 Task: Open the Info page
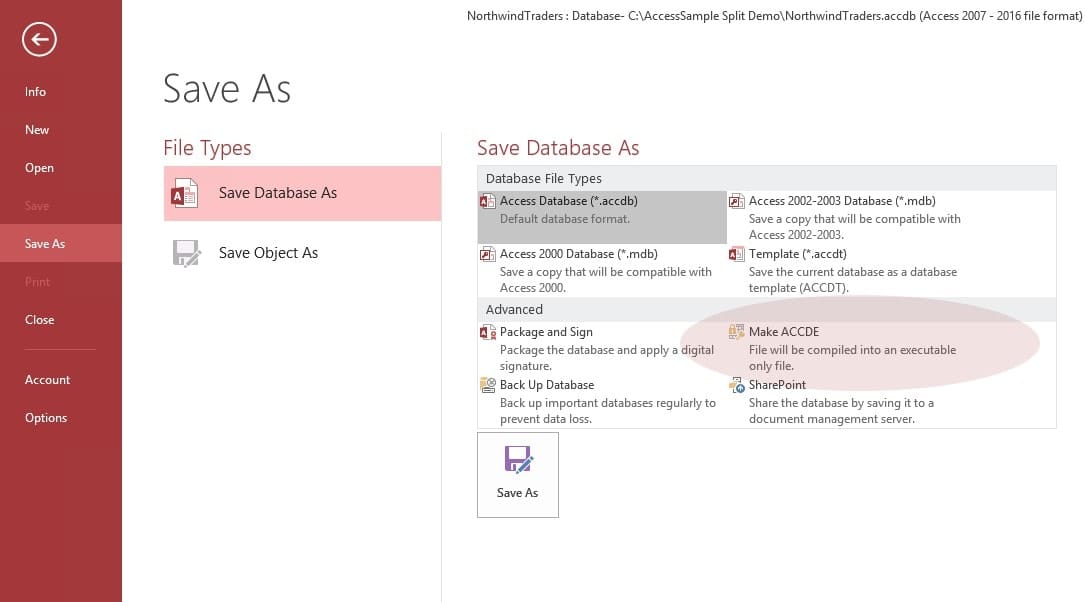(61, 92)
